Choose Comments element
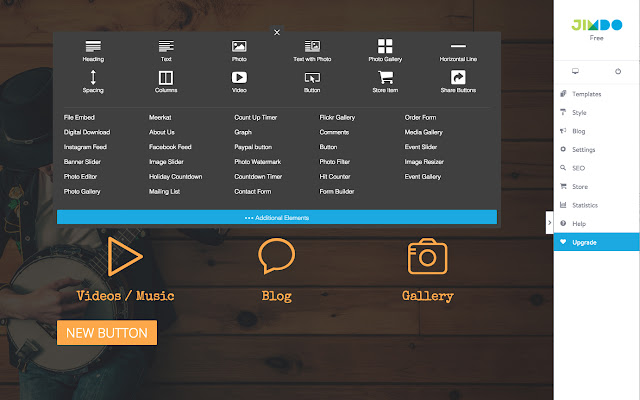The image size is (640, 400). coord(334,132)
